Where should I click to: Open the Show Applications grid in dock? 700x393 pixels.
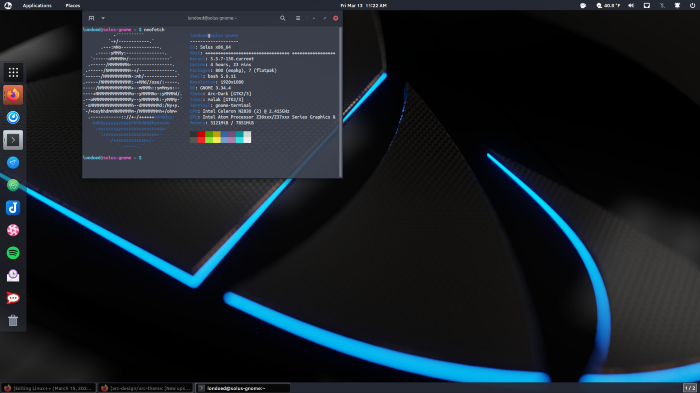click(x=13, y=72)
